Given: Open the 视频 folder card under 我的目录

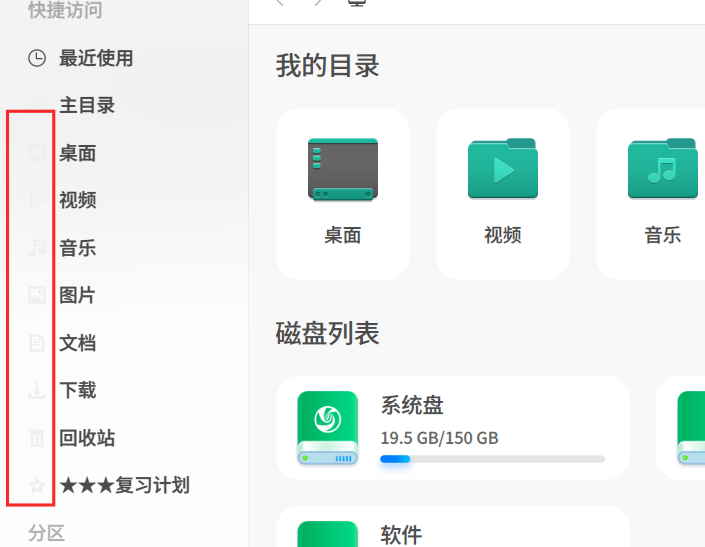Looking at the screenshot, I should click(503, 194).
